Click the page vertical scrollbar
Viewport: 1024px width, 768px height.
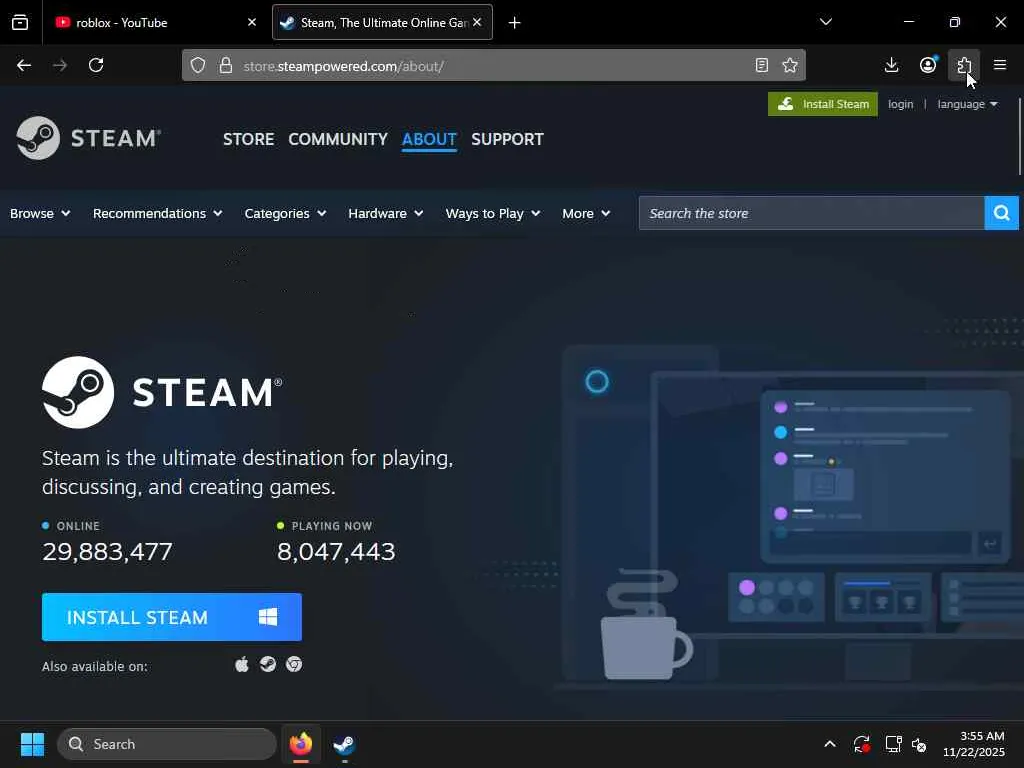click(1020, 137)
